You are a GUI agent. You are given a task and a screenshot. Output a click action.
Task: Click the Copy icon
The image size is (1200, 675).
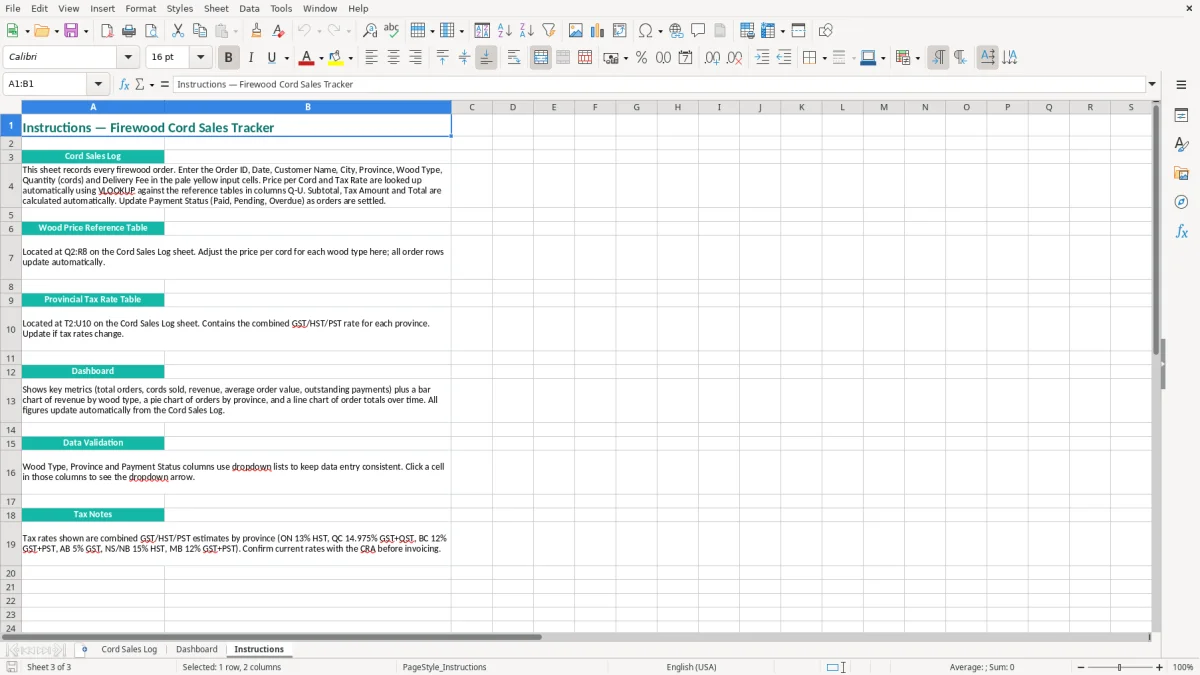[x=200, y=31]
